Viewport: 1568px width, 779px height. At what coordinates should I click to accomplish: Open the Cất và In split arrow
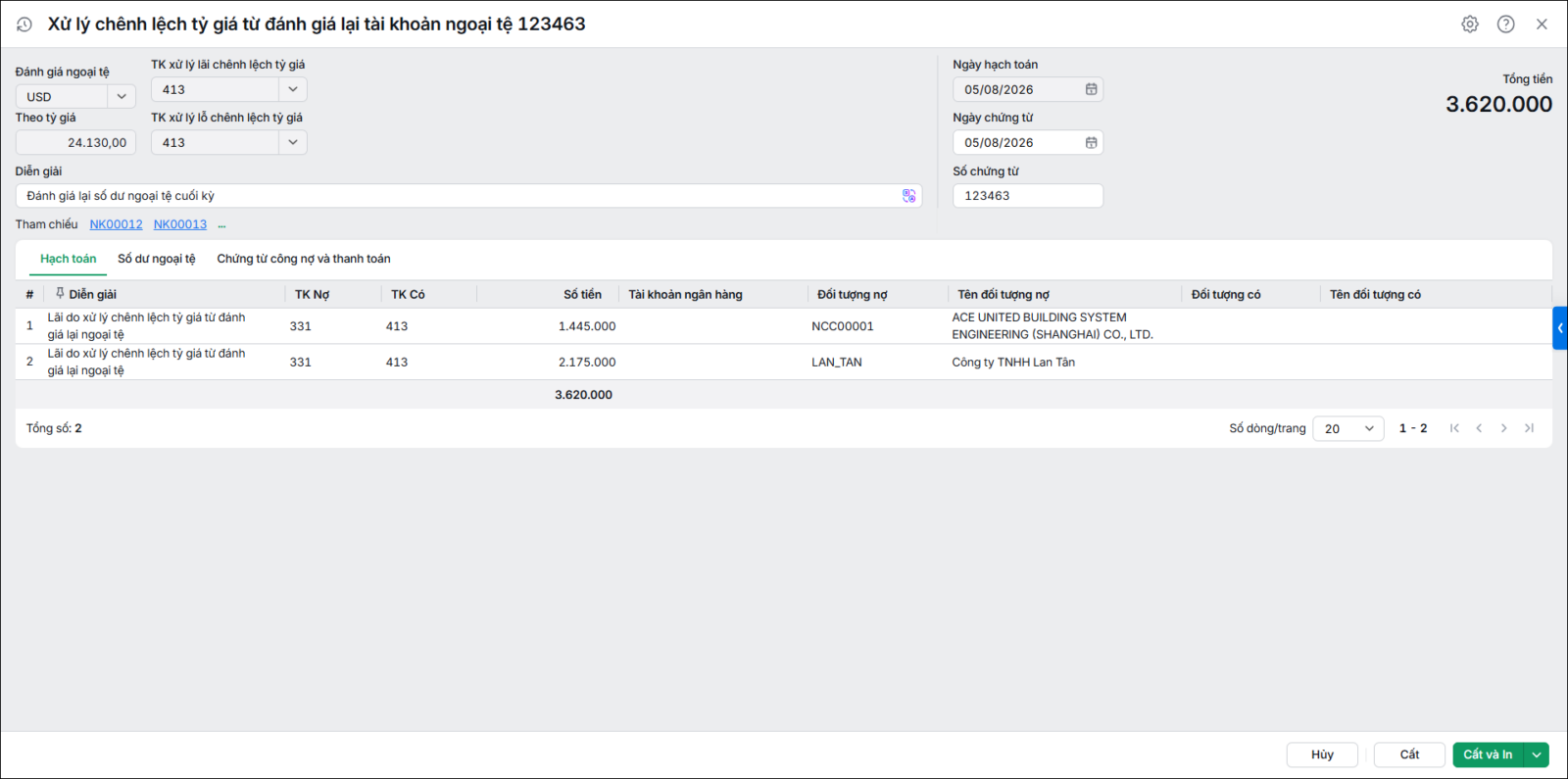click(x=1537, y=755)
